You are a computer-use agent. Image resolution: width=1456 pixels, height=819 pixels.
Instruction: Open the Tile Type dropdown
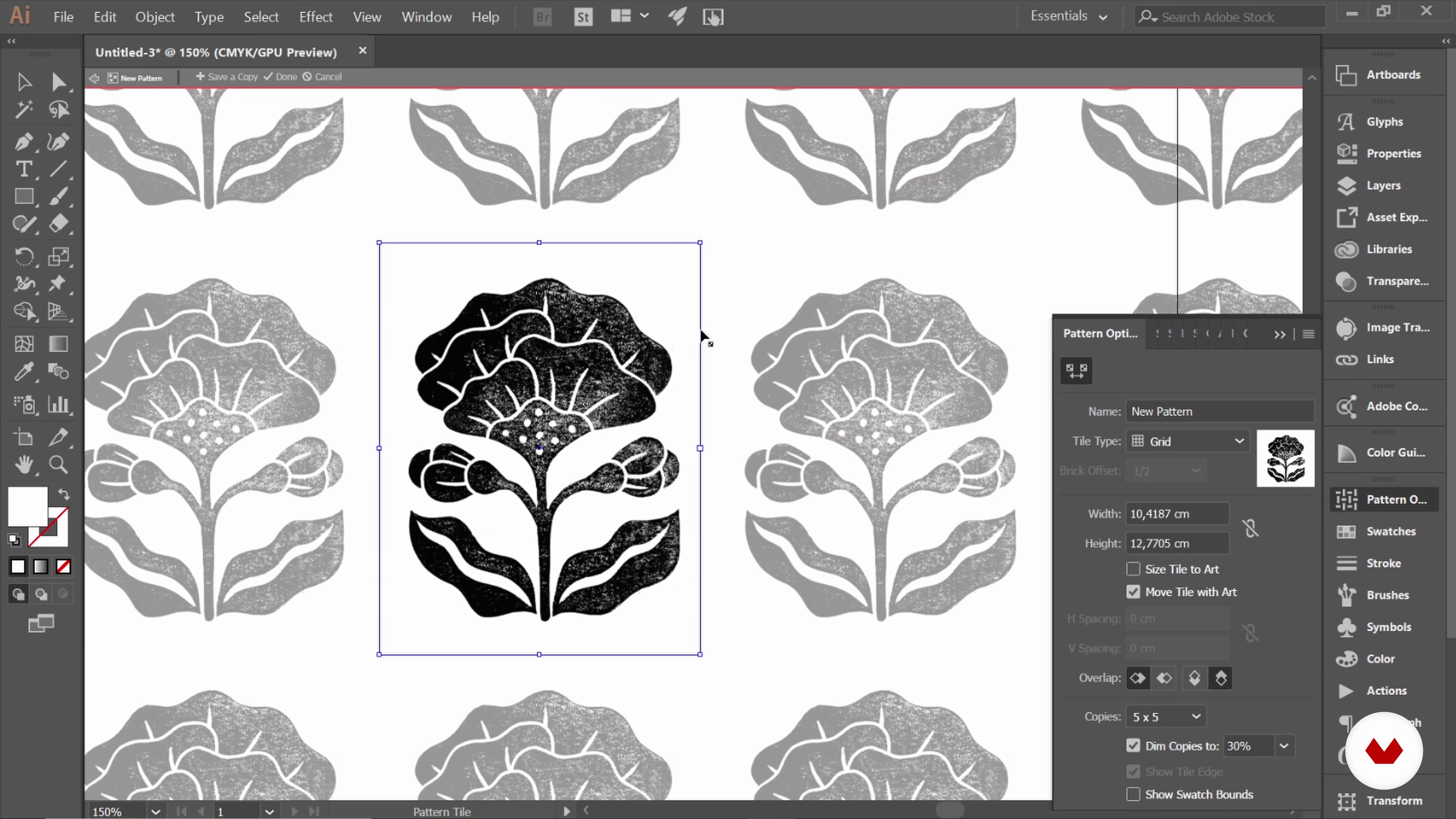click(x=1188, y=441)
